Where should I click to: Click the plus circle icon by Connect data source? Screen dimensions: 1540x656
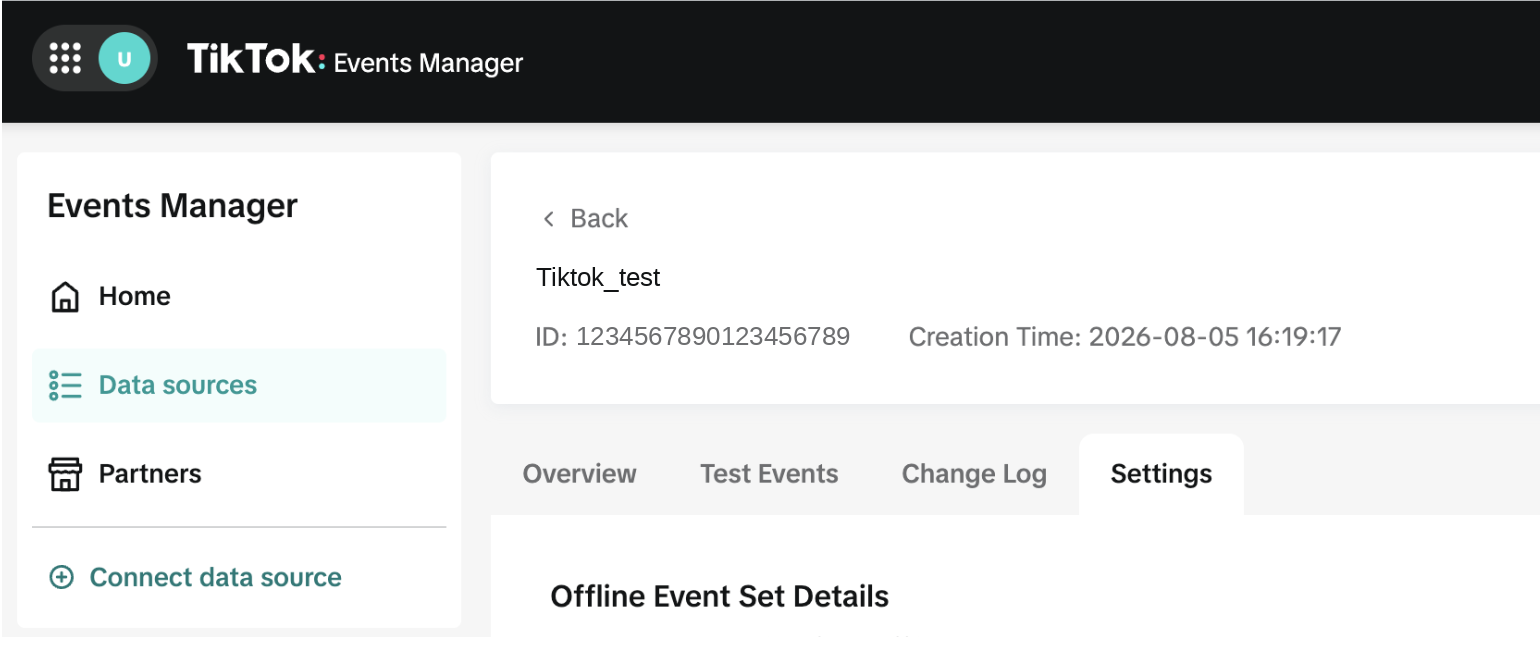click(62, 578)
